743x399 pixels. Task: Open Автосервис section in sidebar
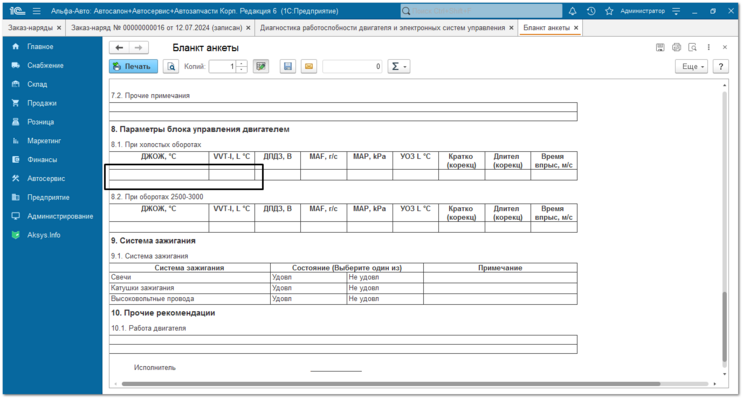46,179
